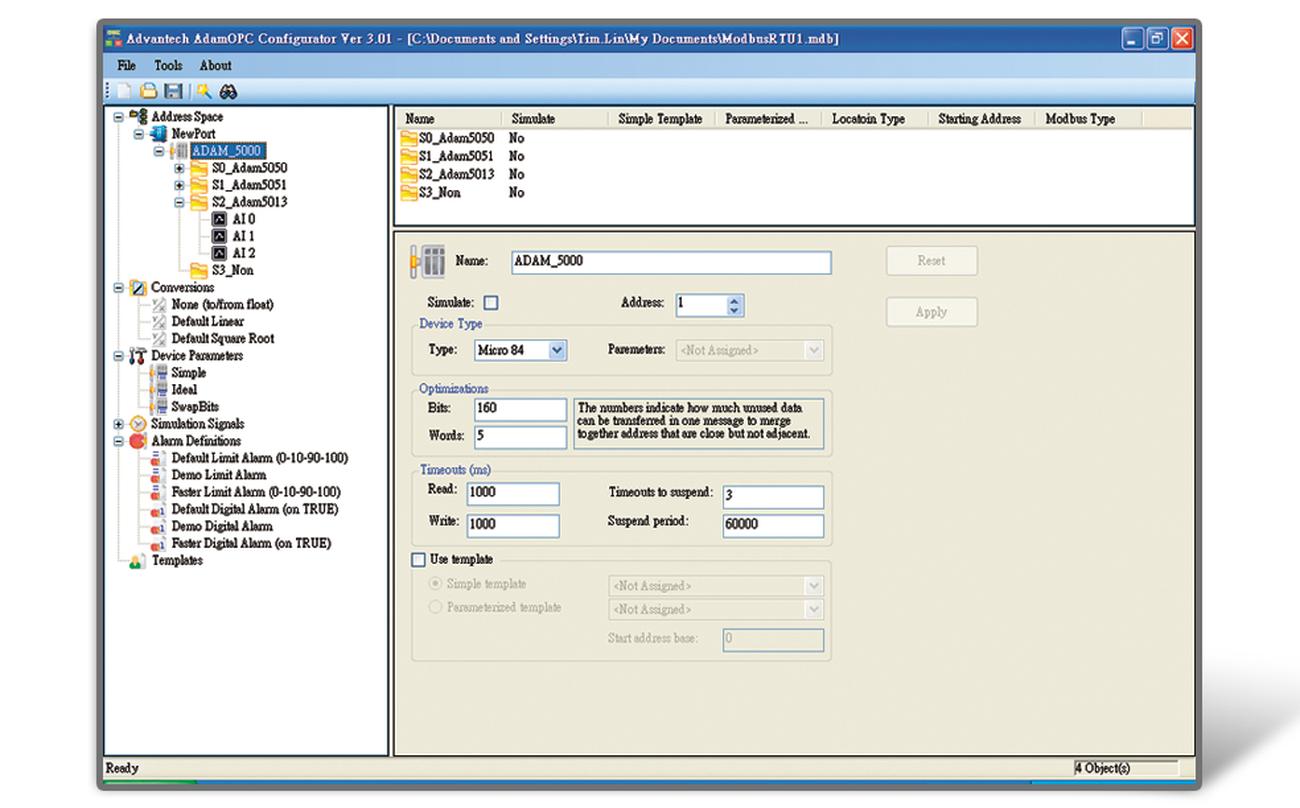Select "Default Limit Alarm (0-10-90-100)" tree item
Screen dimensions: 1300x808
260,458
